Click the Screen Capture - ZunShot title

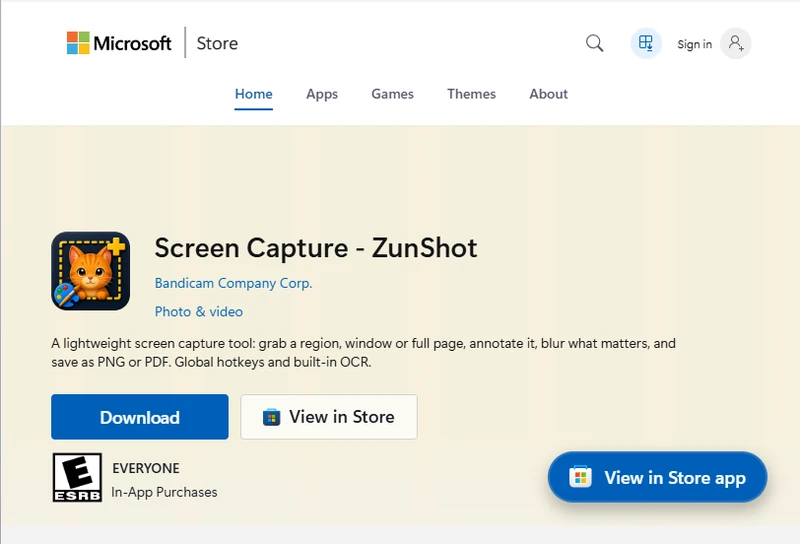(316, 249)
